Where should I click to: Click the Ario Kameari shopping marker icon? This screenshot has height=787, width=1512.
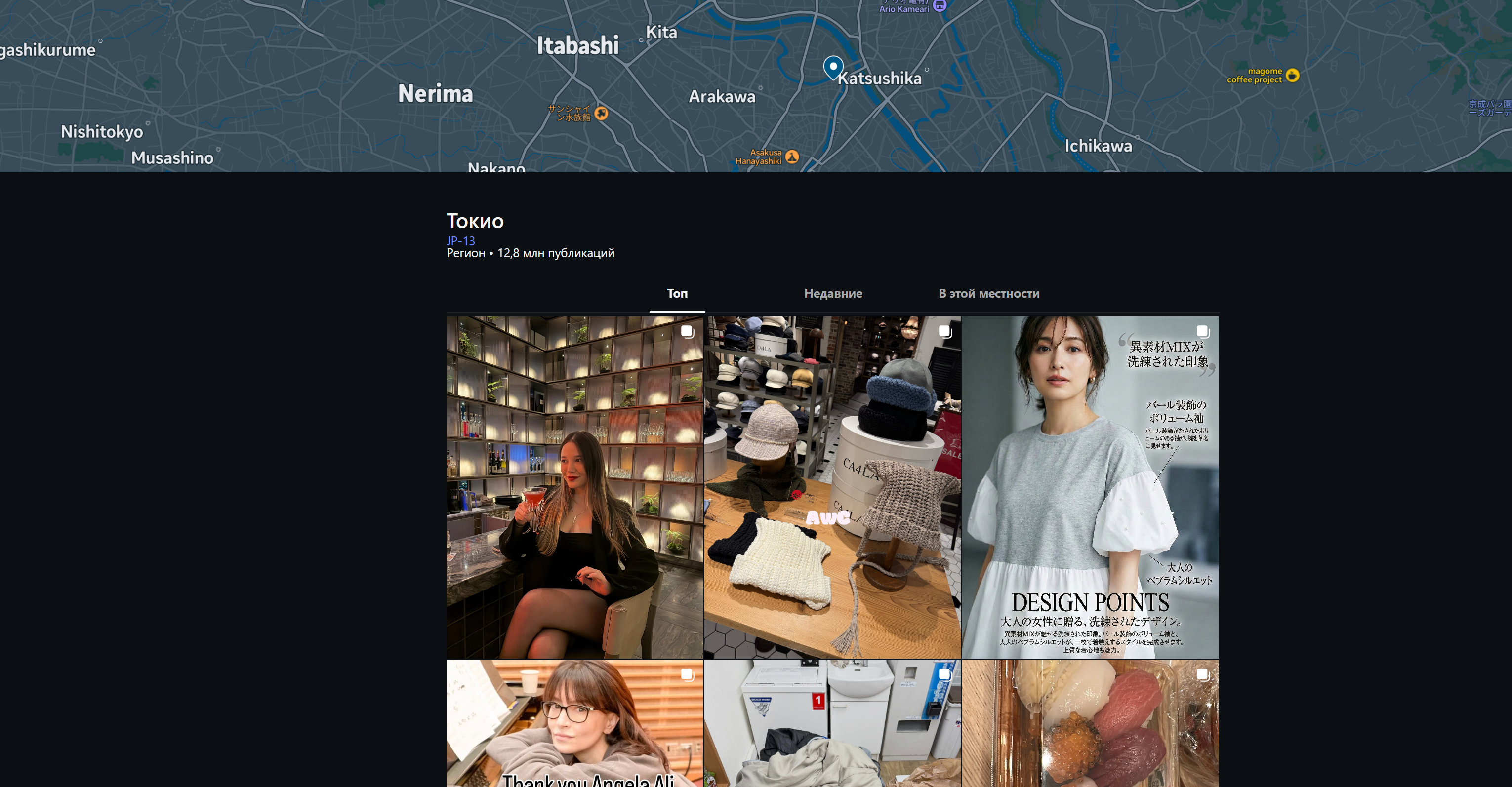pyautogui.click(x=940, y=6)
